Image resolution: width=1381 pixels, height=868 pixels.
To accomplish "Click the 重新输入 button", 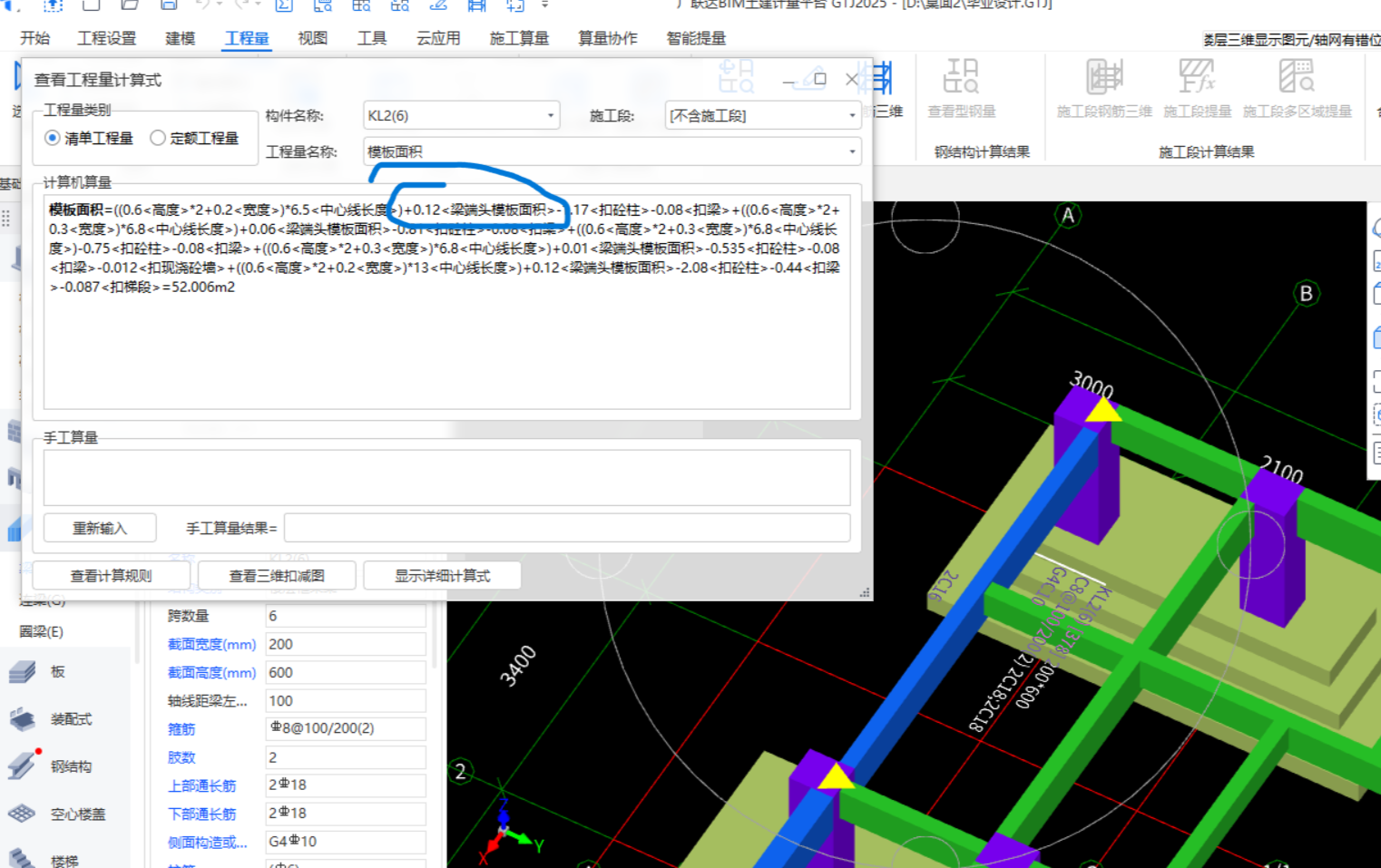I will (x=100, y=528).
